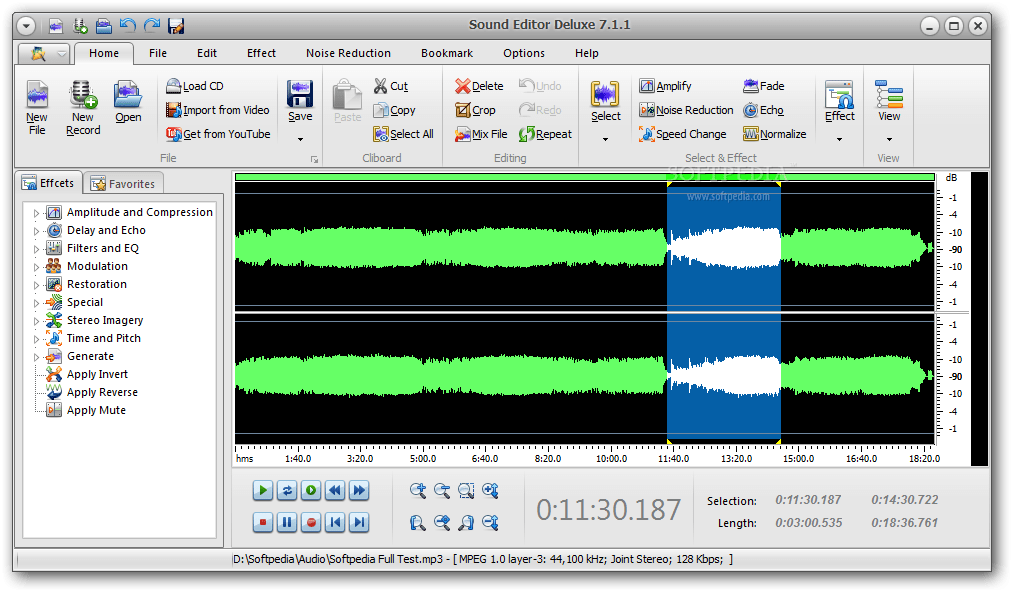Jump to end of track

coord(359,522)
